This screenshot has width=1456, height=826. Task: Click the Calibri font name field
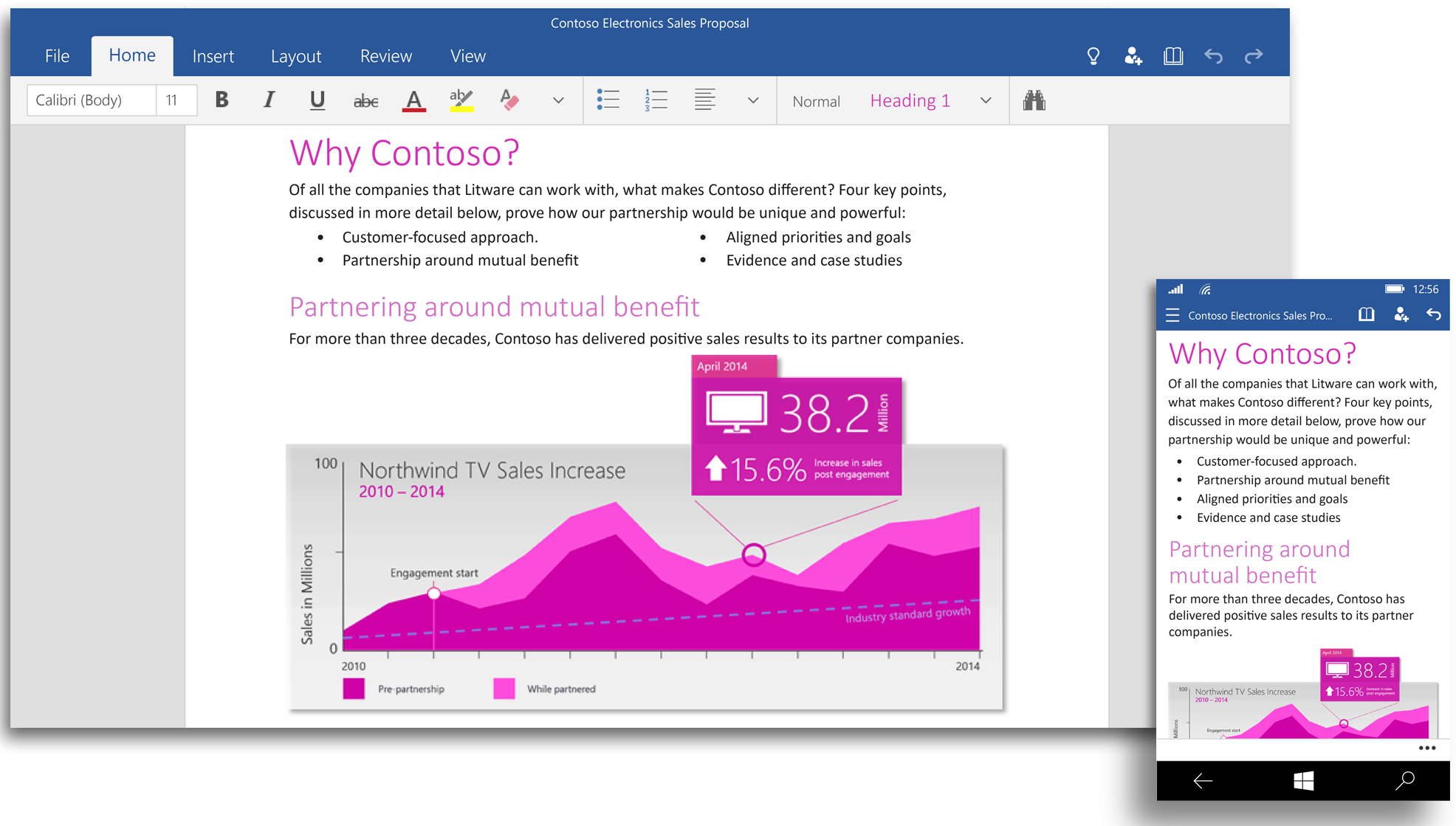(x=91, y=100)
